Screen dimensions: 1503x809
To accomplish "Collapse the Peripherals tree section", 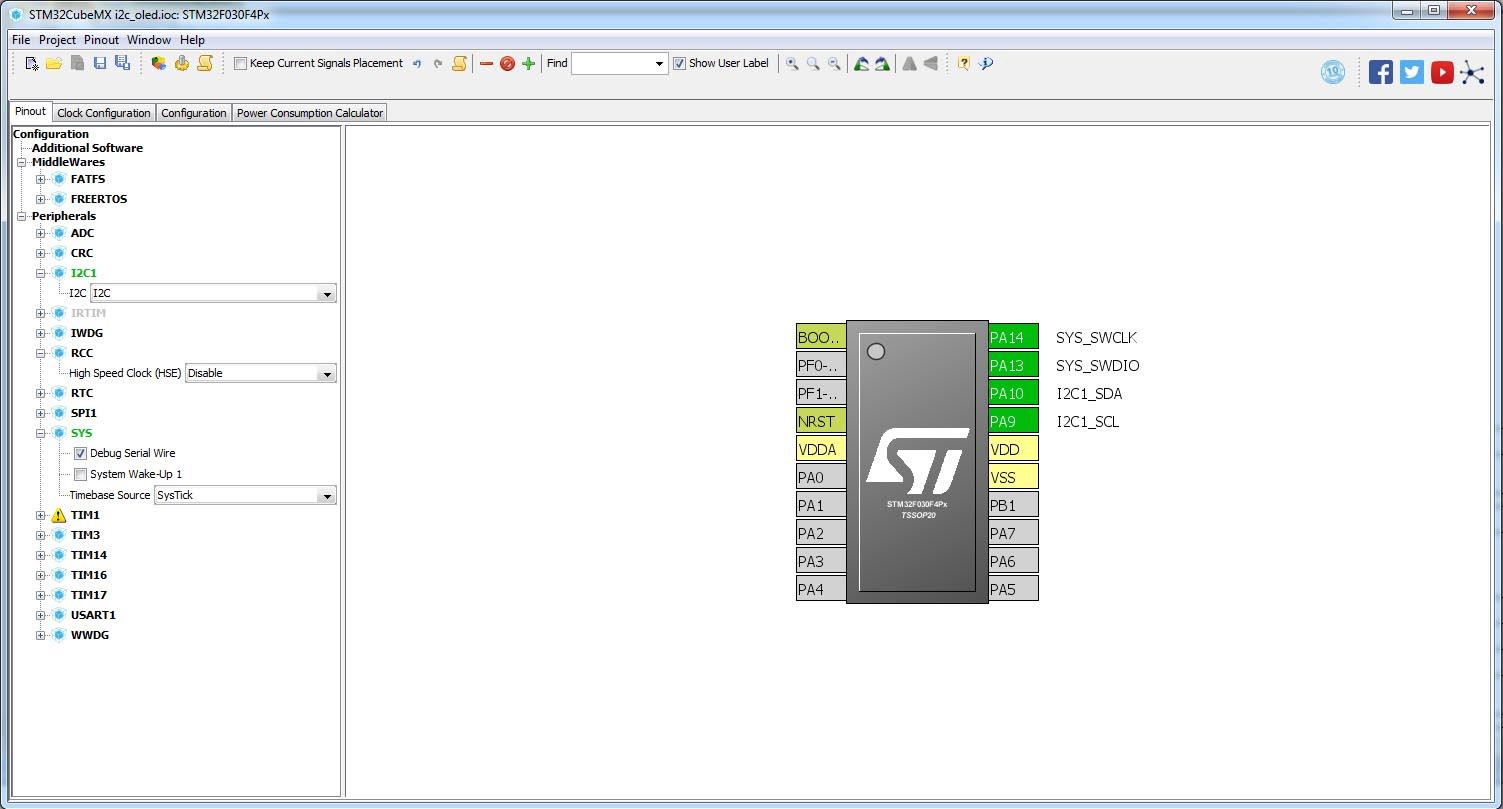I will click(x=21, y=216).
